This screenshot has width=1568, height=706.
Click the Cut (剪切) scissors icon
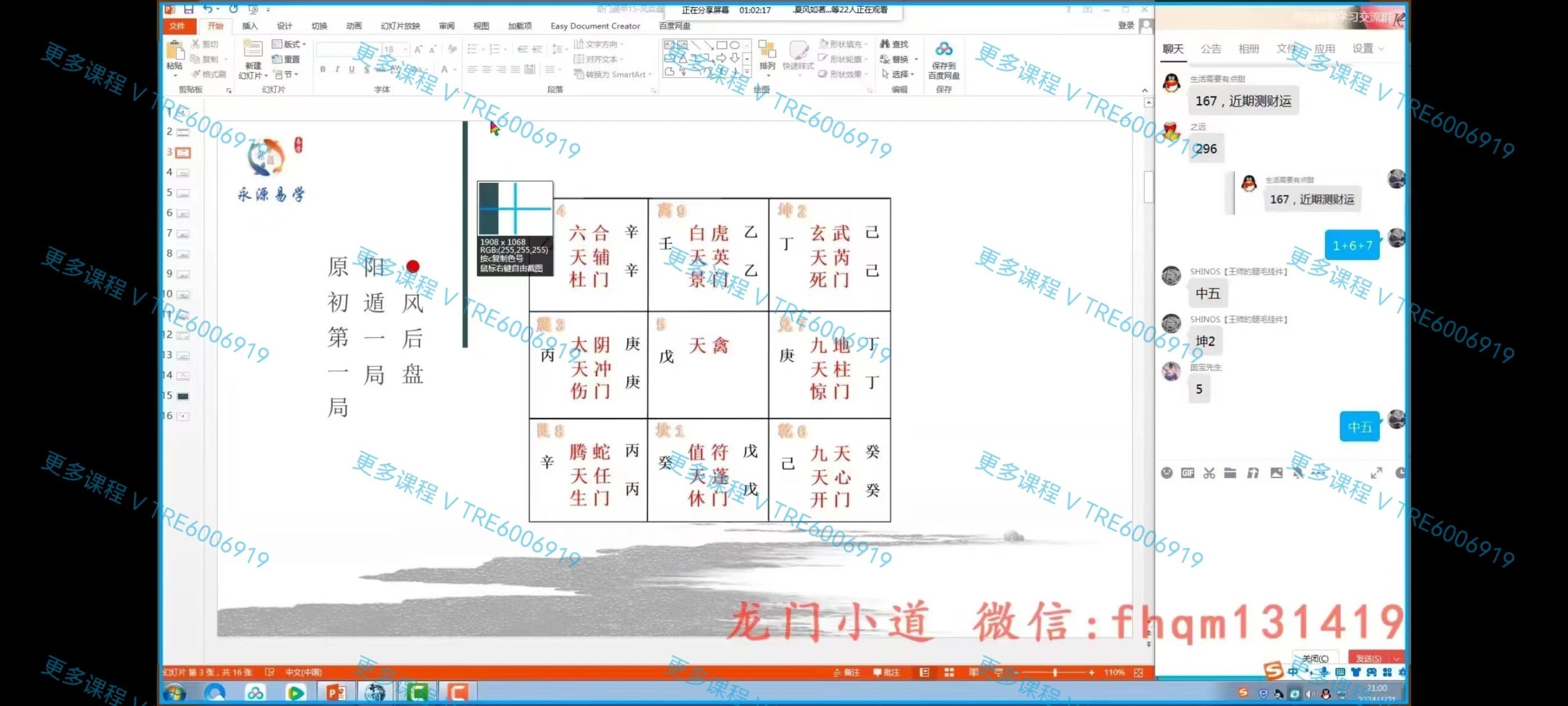click(195, 44)
